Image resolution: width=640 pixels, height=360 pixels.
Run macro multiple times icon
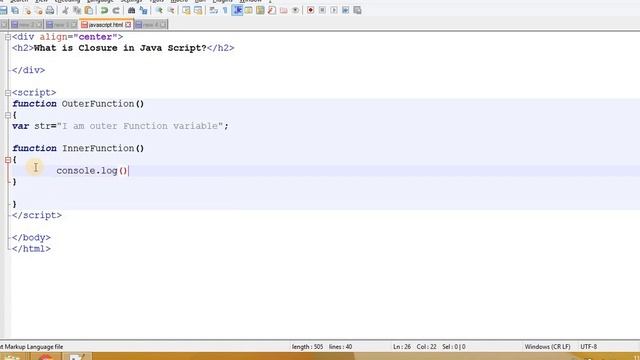point(346,10)
